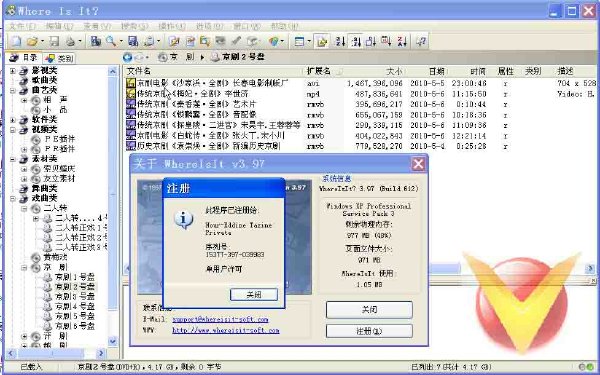Open the 编辑 menu
The height and width of the screenshot is (375, 600).
click(x=59, y=26)
